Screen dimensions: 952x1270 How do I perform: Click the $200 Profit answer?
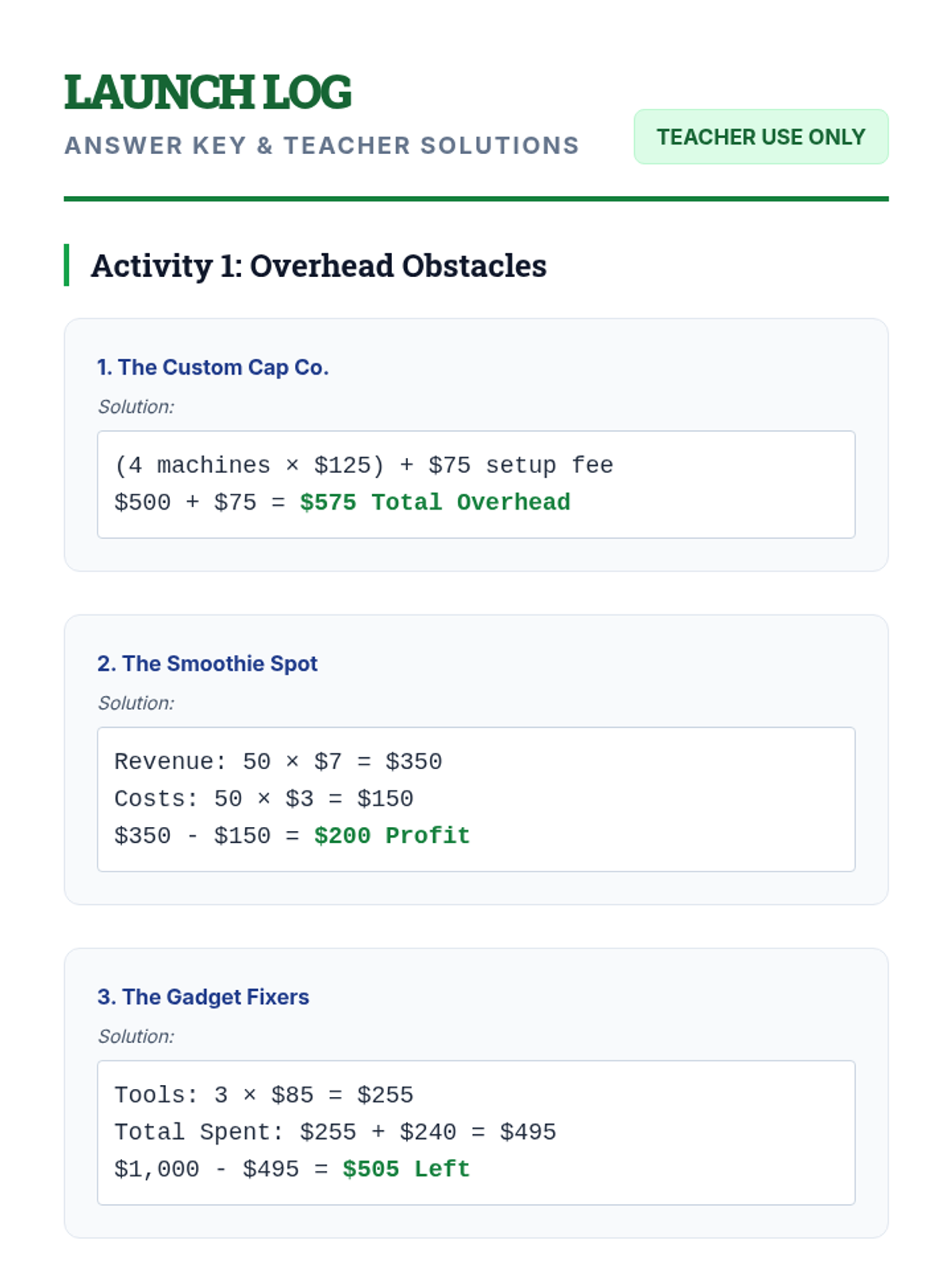392,836
